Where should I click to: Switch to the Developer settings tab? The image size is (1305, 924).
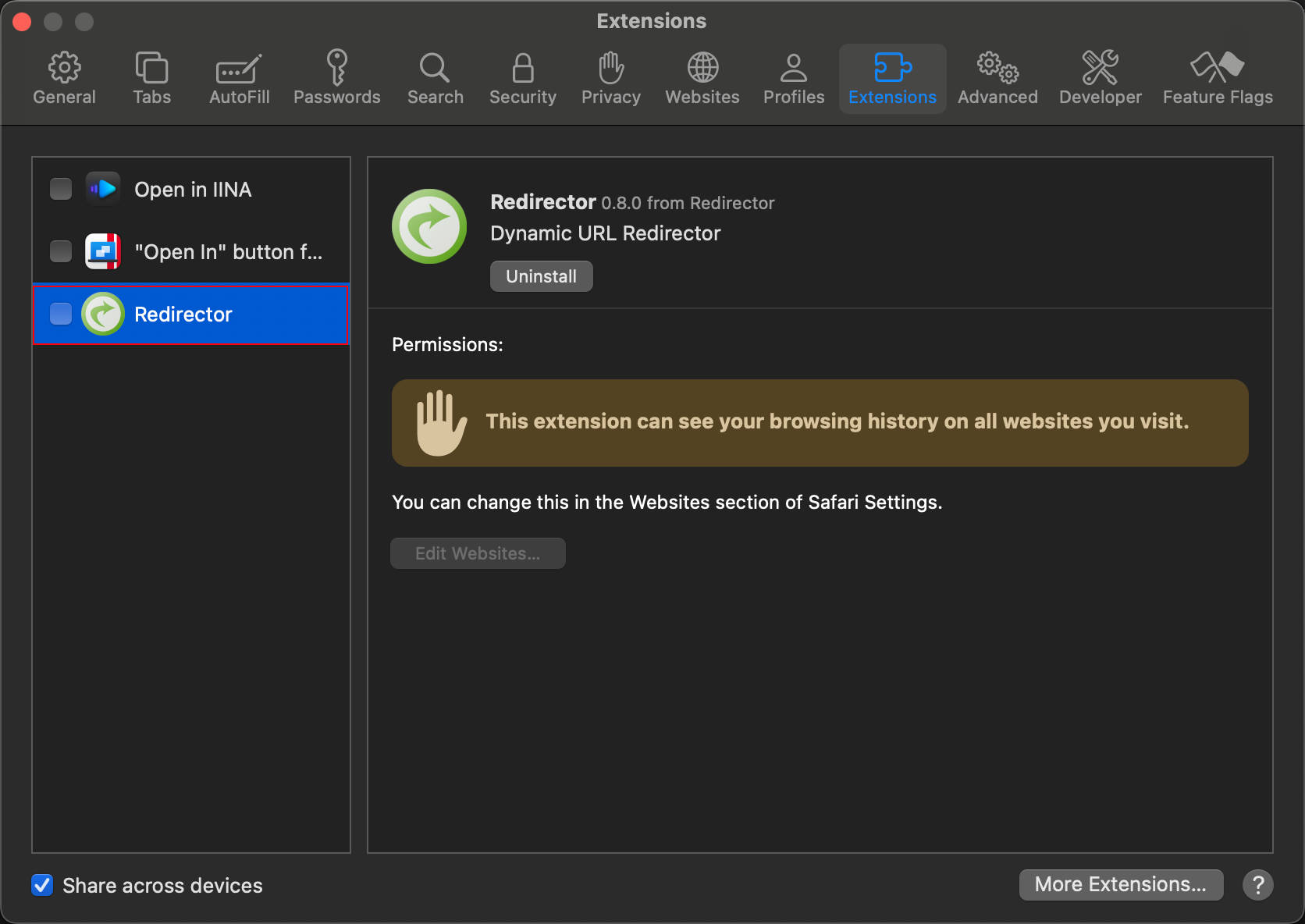[x=1100, y=79]
